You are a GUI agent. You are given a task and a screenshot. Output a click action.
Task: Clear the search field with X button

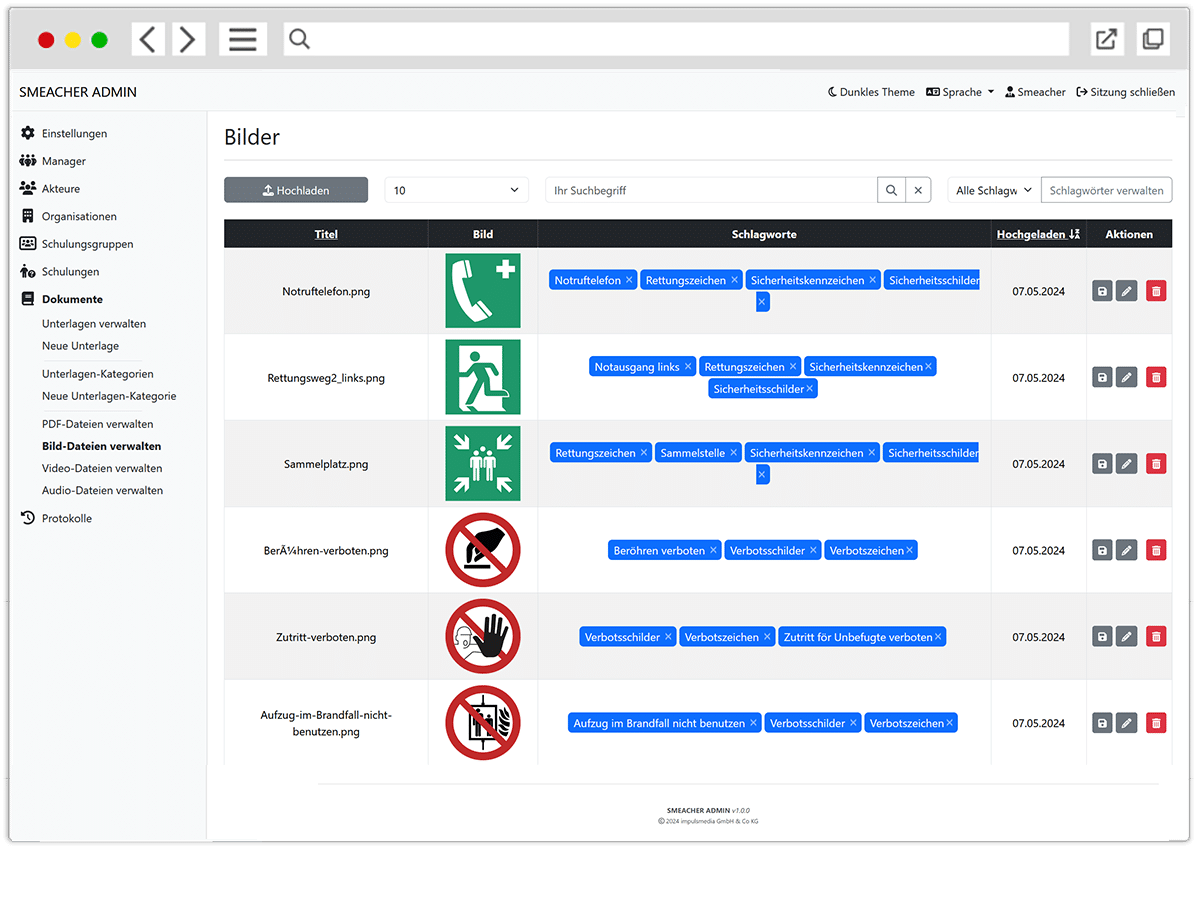(x=918, y=190)
